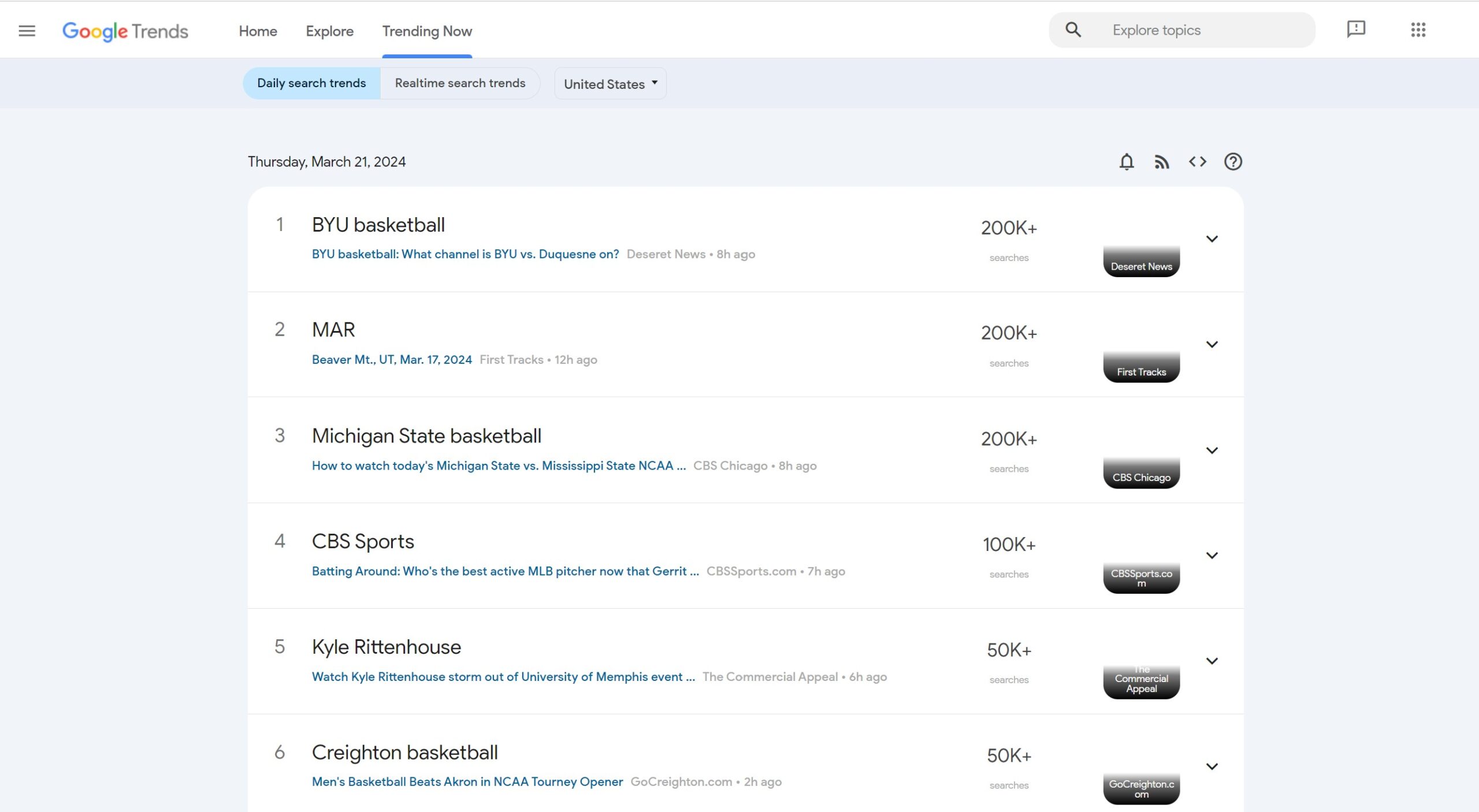Open the Google apps grid icon
This screenshot has width=1479, height=812.
[x=1418, y=29]
